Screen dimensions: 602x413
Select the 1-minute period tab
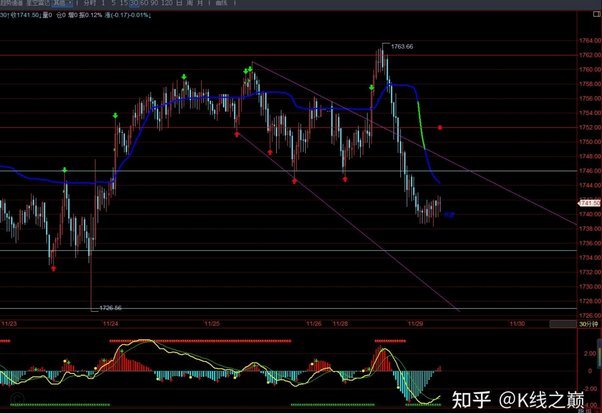pos(103,3)
